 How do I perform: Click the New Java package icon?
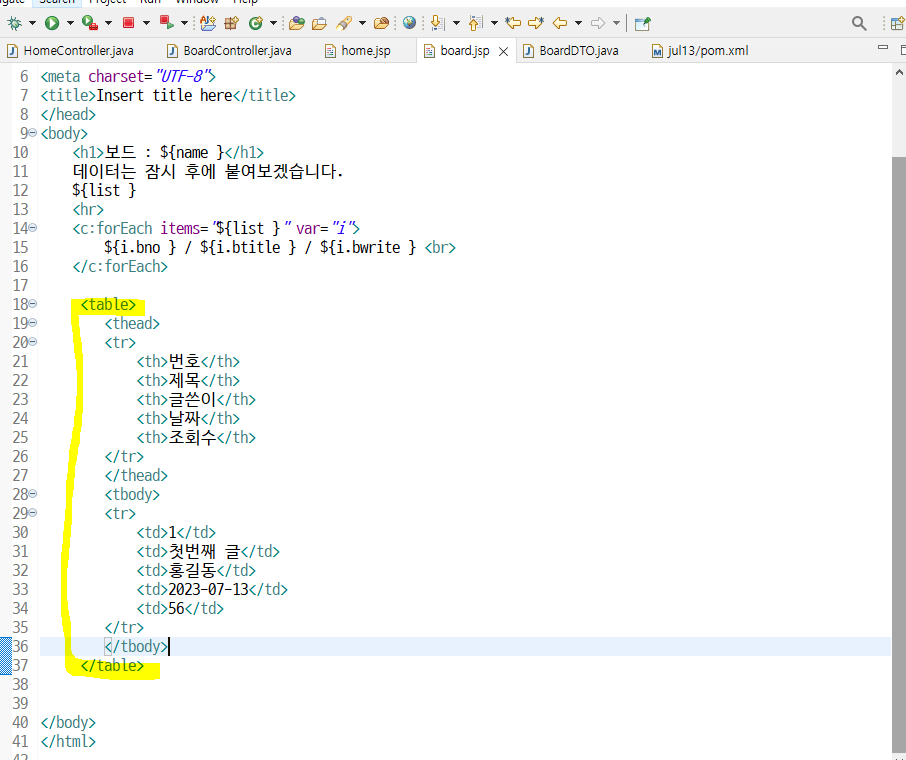pyautogui.click(x=232, y=23)
